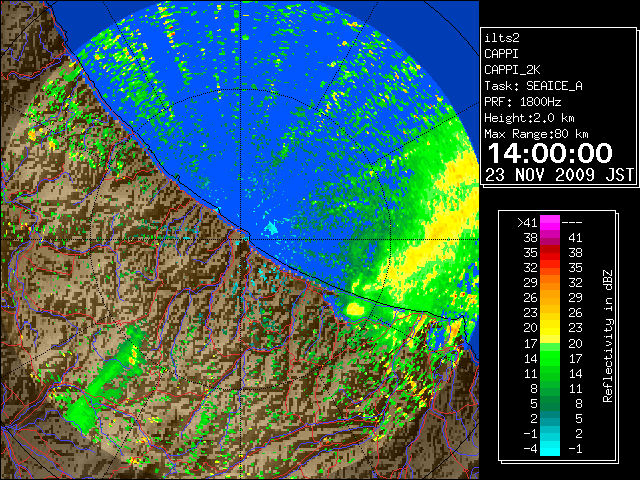Click the 'Reflectivity in dBZ' axis label

tap(608, 336)
